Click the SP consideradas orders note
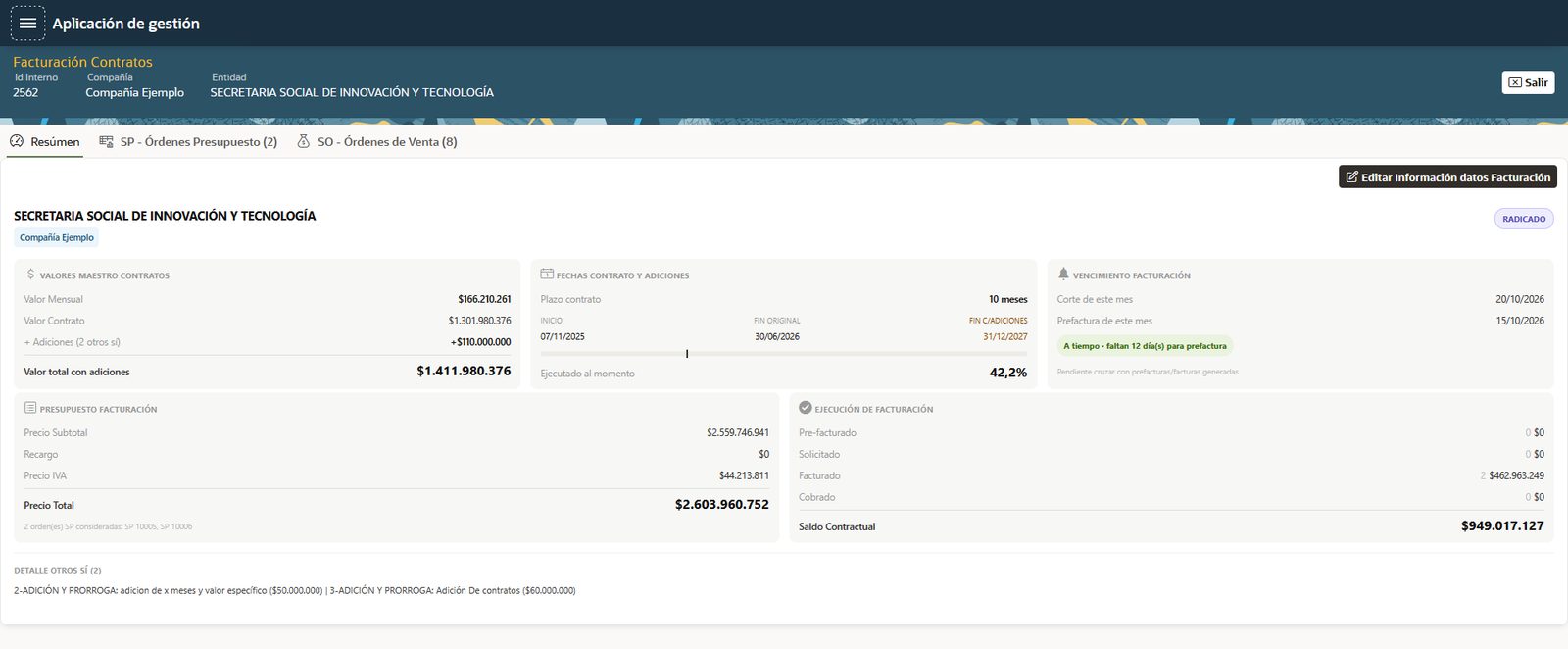This screenshot has height=649, width=1568. click(108, 526)
